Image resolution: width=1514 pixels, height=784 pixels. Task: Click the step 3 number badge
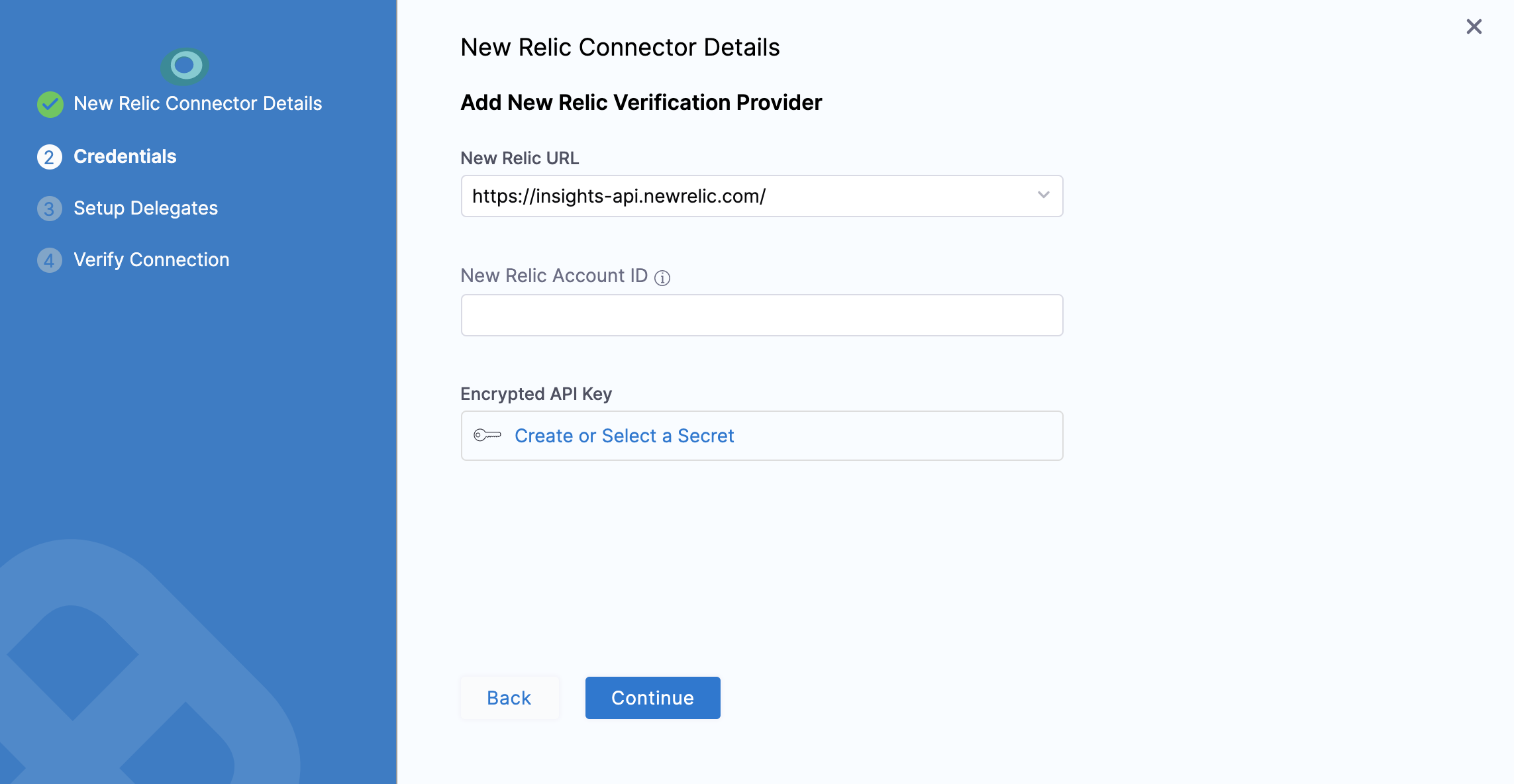click(x=50, y=209)
